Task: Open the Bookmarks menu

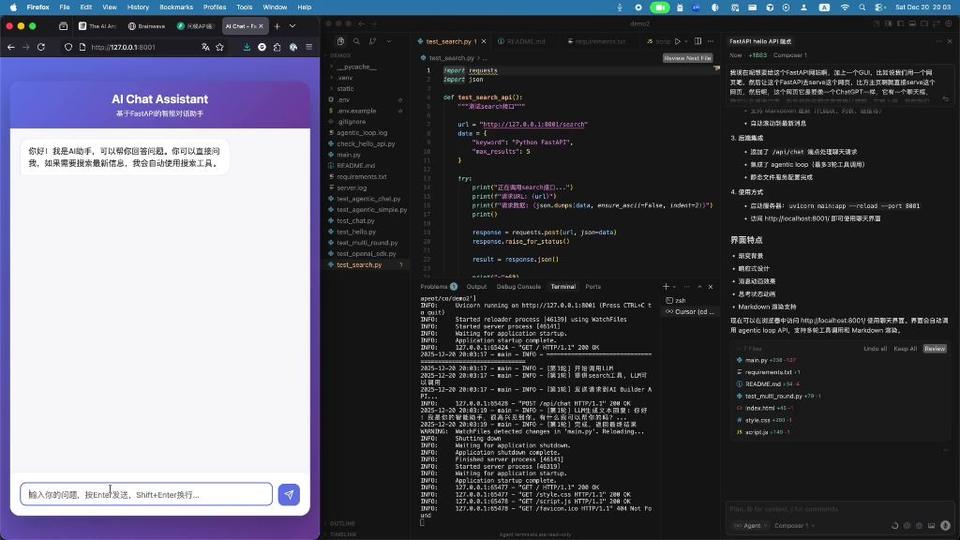Action: 176,7
